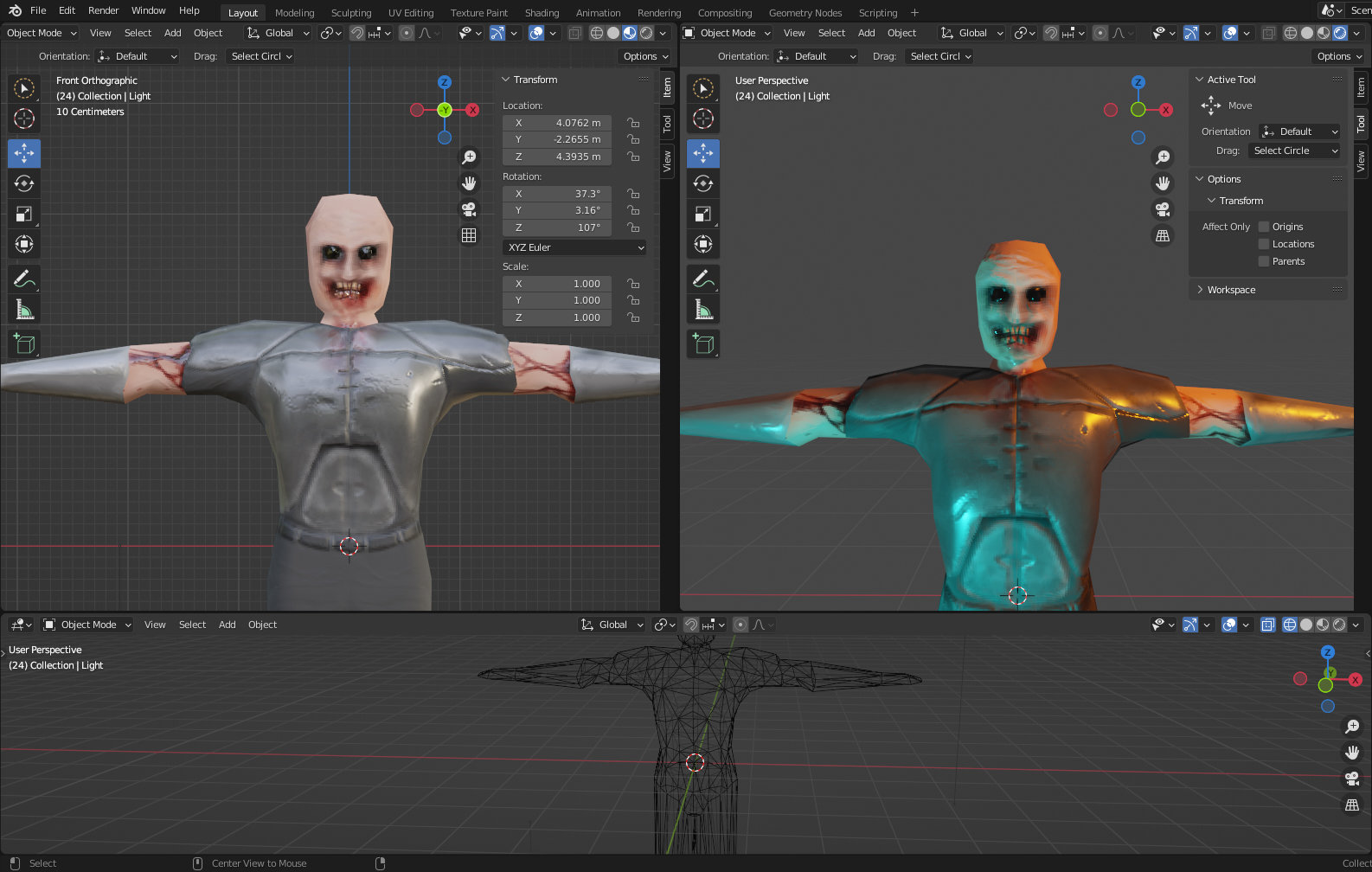Select the Scale tool in right viewport

pyautogui.click(x=703, y=214)
